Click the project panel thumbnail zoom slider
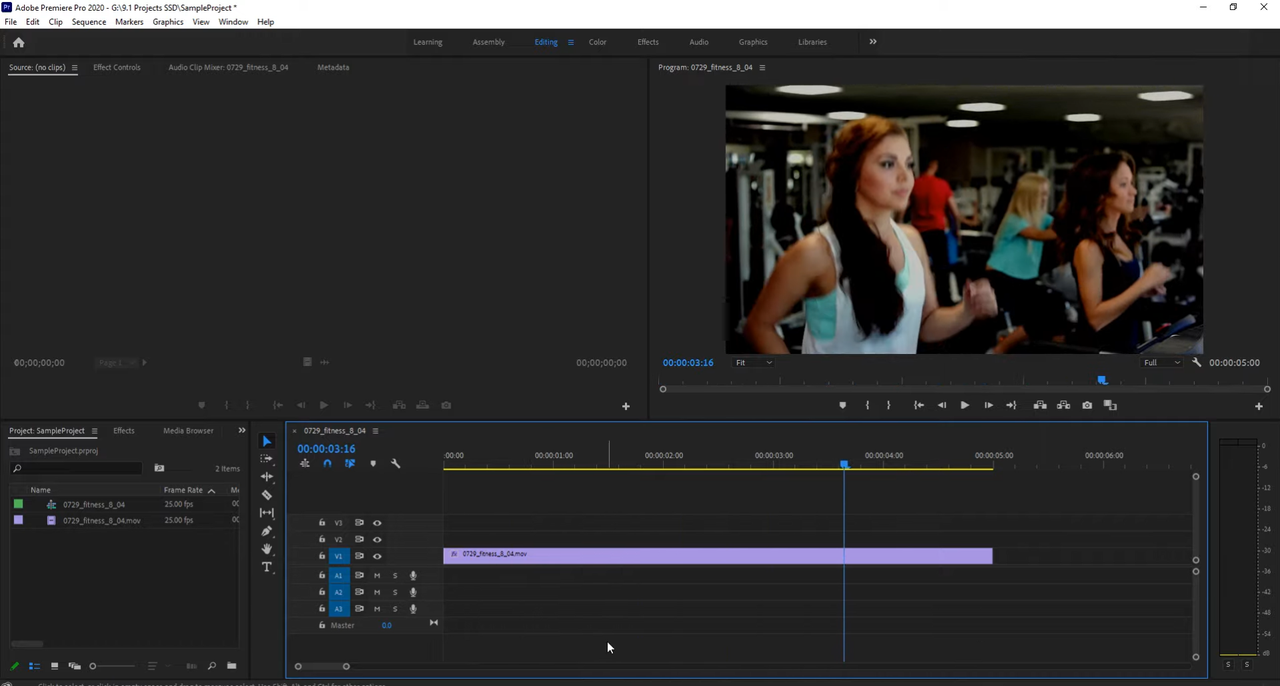 [93, 666]
